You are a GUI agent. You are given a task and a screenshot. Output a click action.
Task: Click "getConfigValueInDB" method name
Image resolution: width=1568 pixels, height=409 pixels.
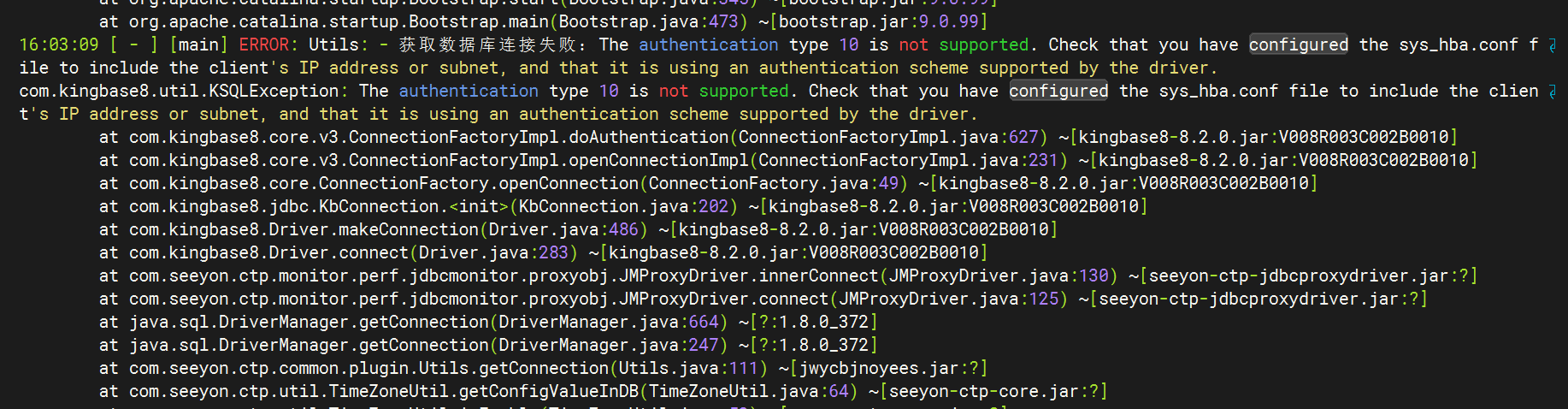549,391
